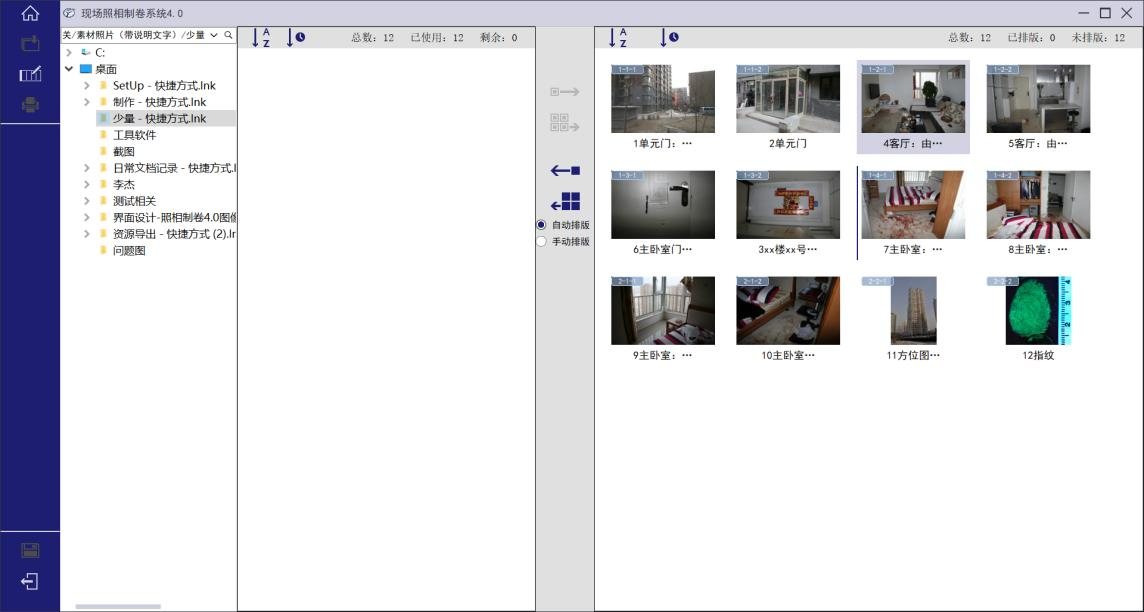1144x612 pixels.
Task: Select the 测试相关 folder label
Action: pyautogui.click(x=134, y=201)
